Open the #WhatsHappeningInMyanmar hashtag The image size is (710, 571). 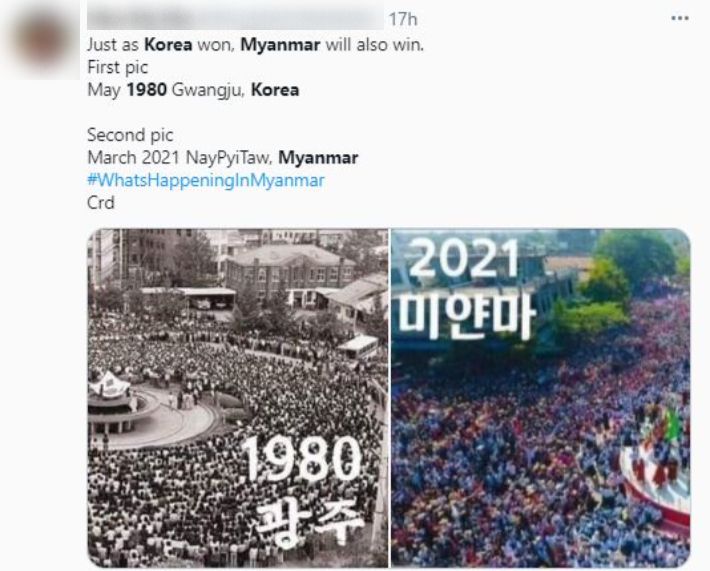click(x=205, y=180)
